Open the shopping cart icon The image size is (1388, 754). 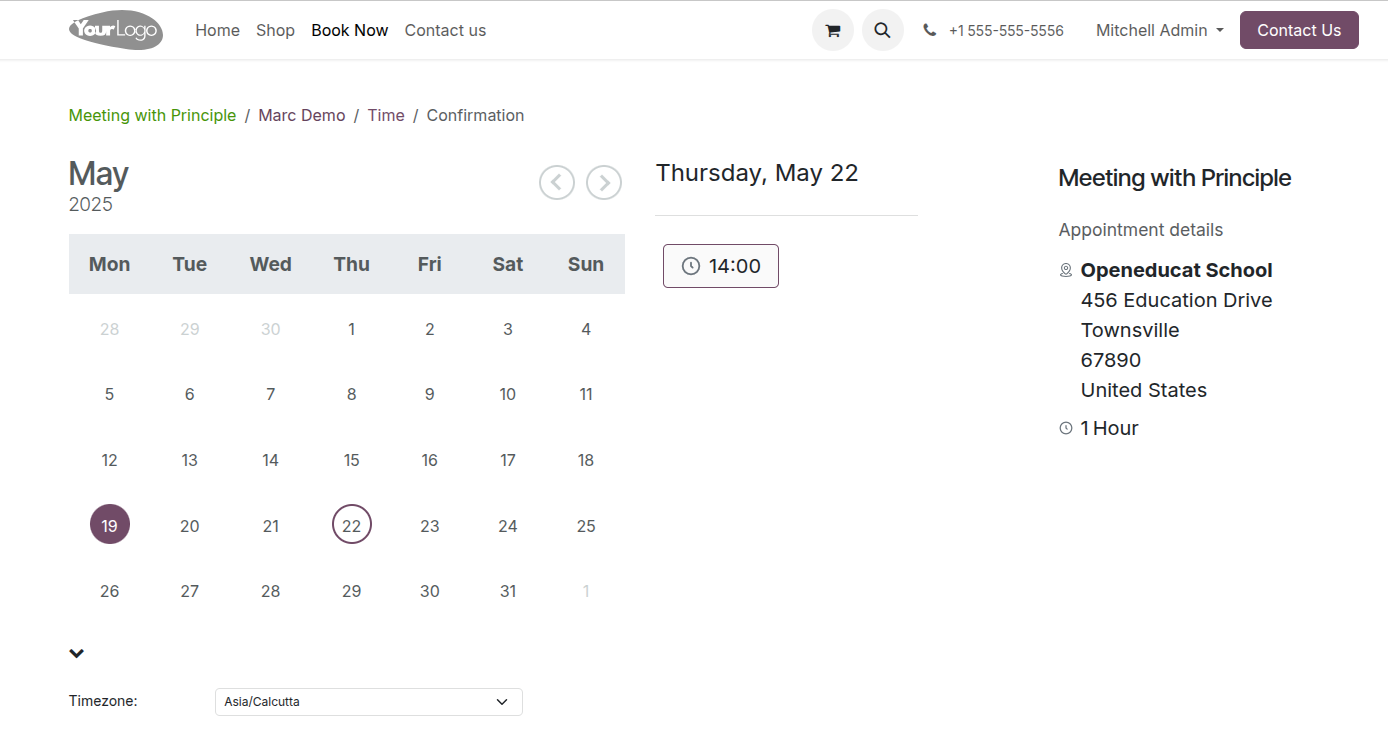tap(832, 30)
